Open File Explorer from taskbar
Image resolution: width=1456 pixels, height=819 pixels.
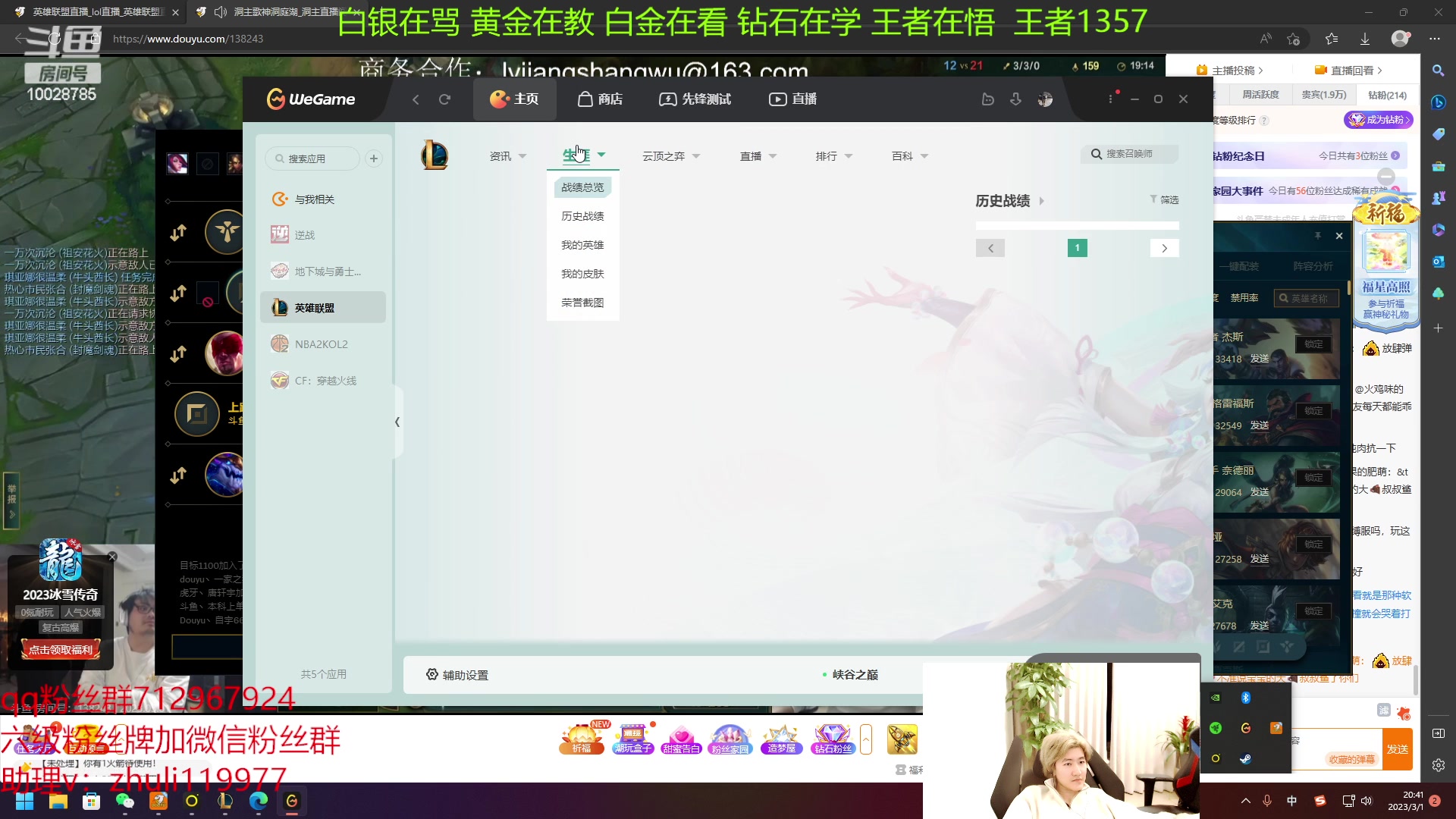58,801
